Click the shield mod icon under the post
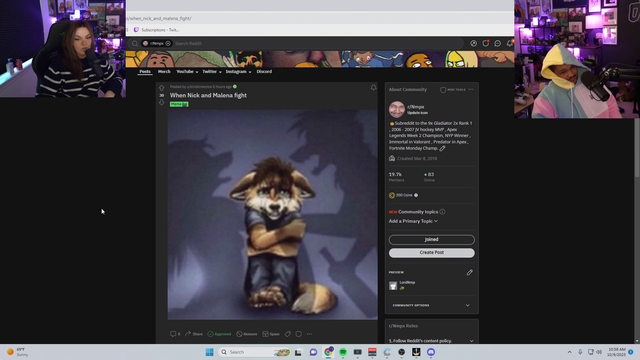The height and width of the screenshot is (360, 640). tap(299, 334)
